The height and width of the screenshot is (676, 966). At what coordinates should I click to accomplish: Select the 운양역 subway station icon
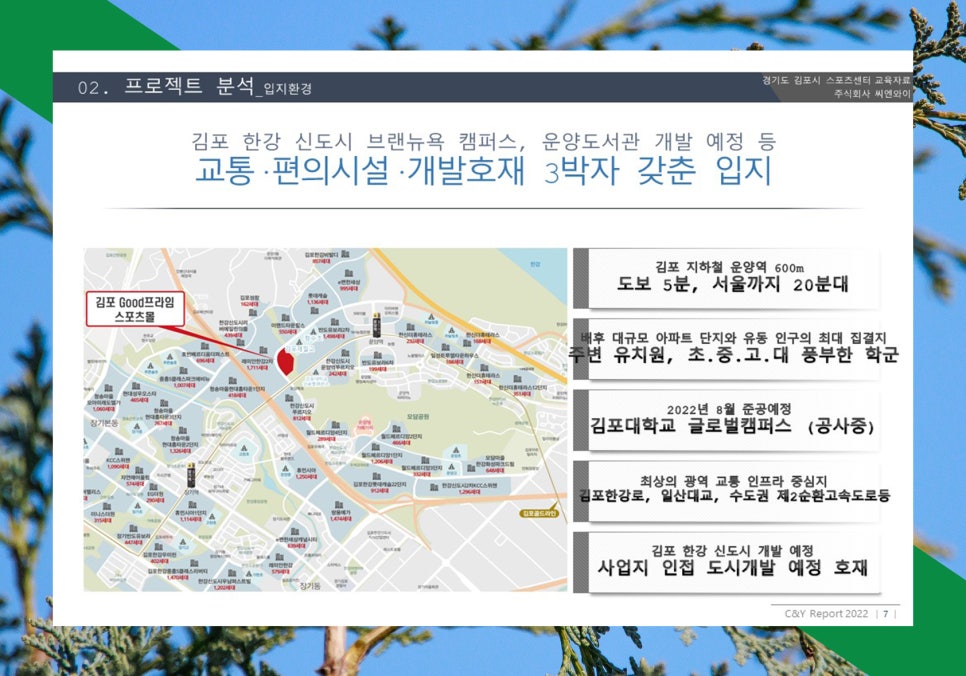pyautogui.click(x=377, y=323)
